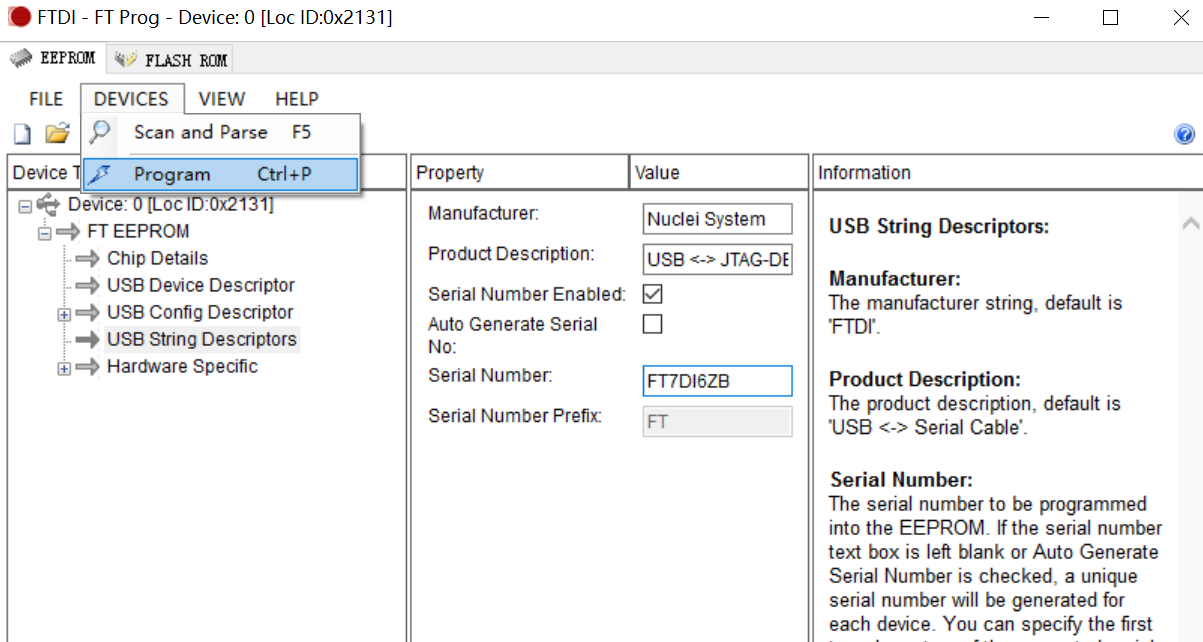The height and width of the screenshot is (642, 1203).
Task: Open the HELP menu
Action: click(x=297, y=99)
